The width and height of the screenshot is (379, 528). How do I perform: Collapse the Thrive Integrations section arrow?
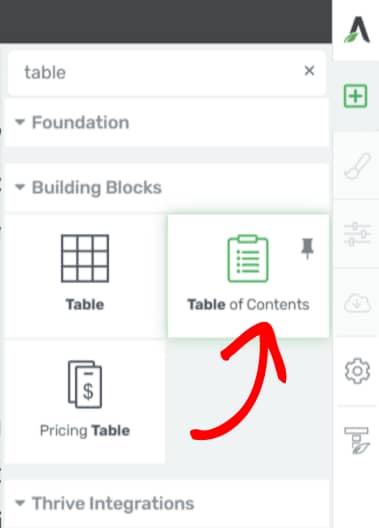tap(20, 503)
